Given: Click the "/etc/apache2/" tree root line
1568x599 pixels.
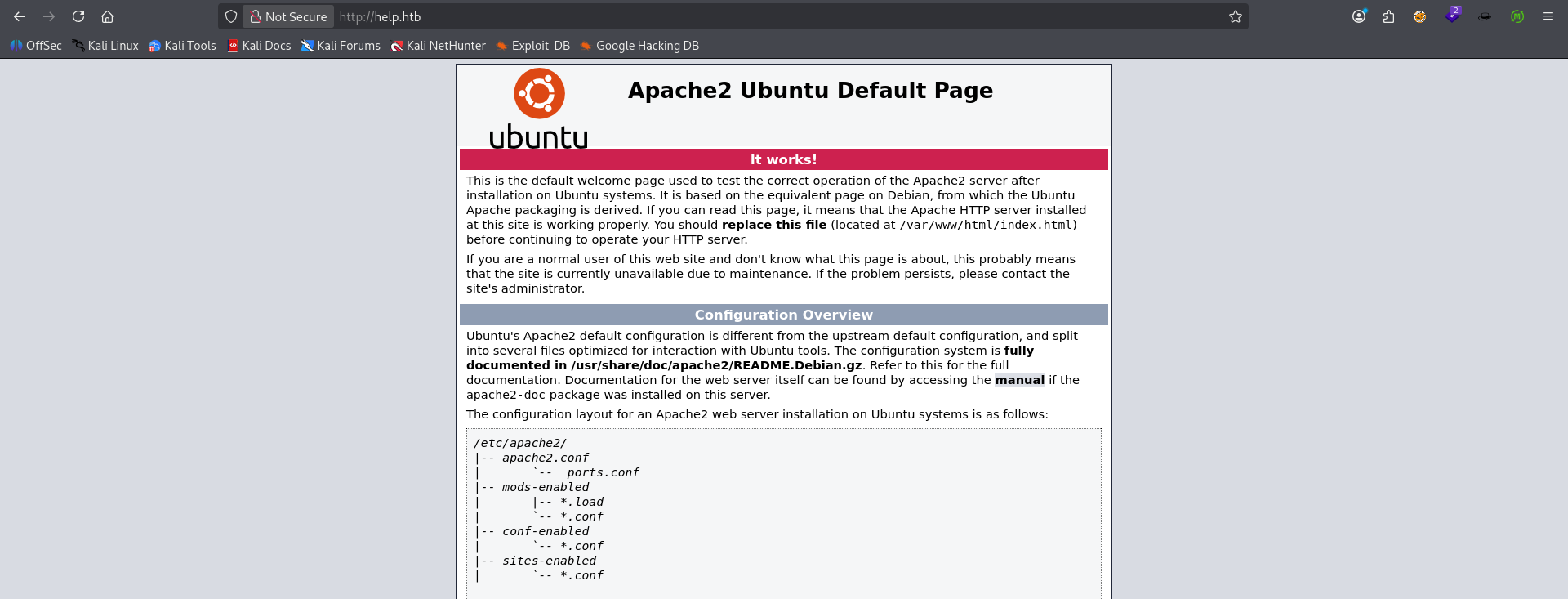Looking at the screenshot, I should (x=520, y=443).
